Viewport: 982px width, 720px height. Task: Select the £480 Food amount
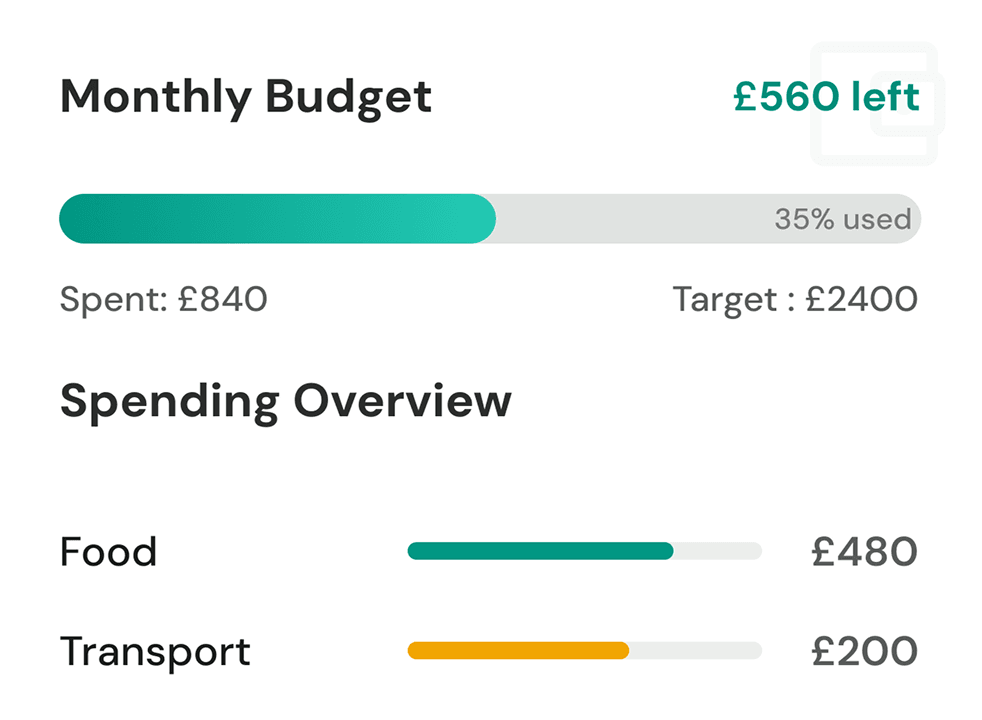[864, 552]
